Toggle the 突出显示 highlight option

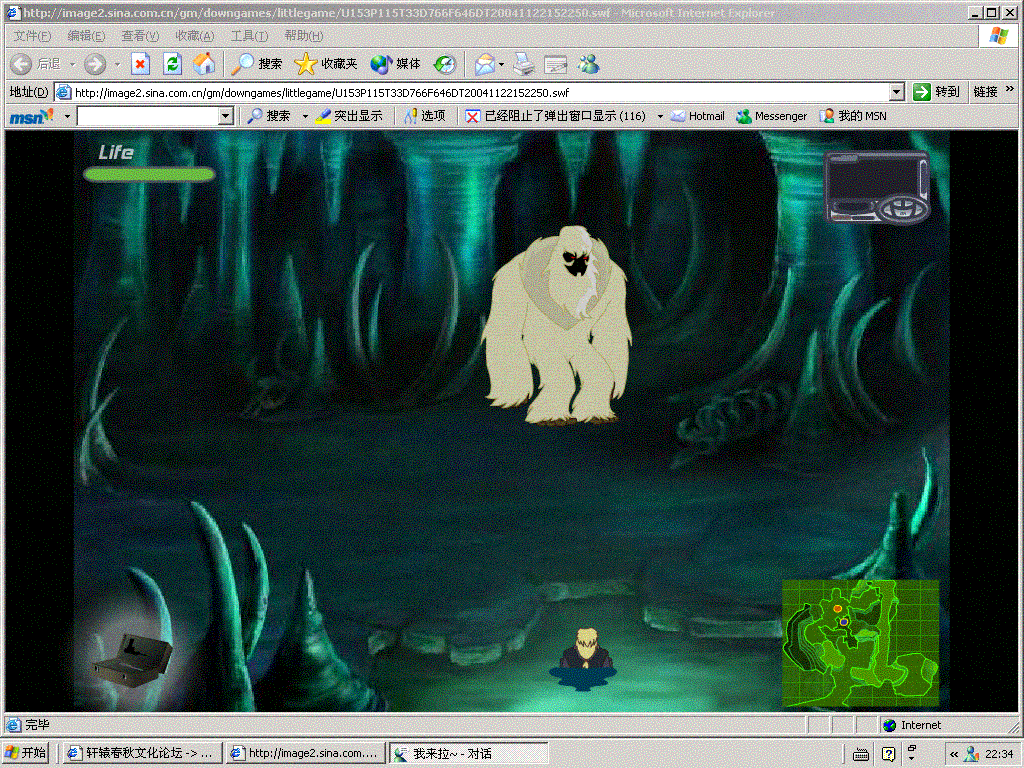(x=349, y=116)
